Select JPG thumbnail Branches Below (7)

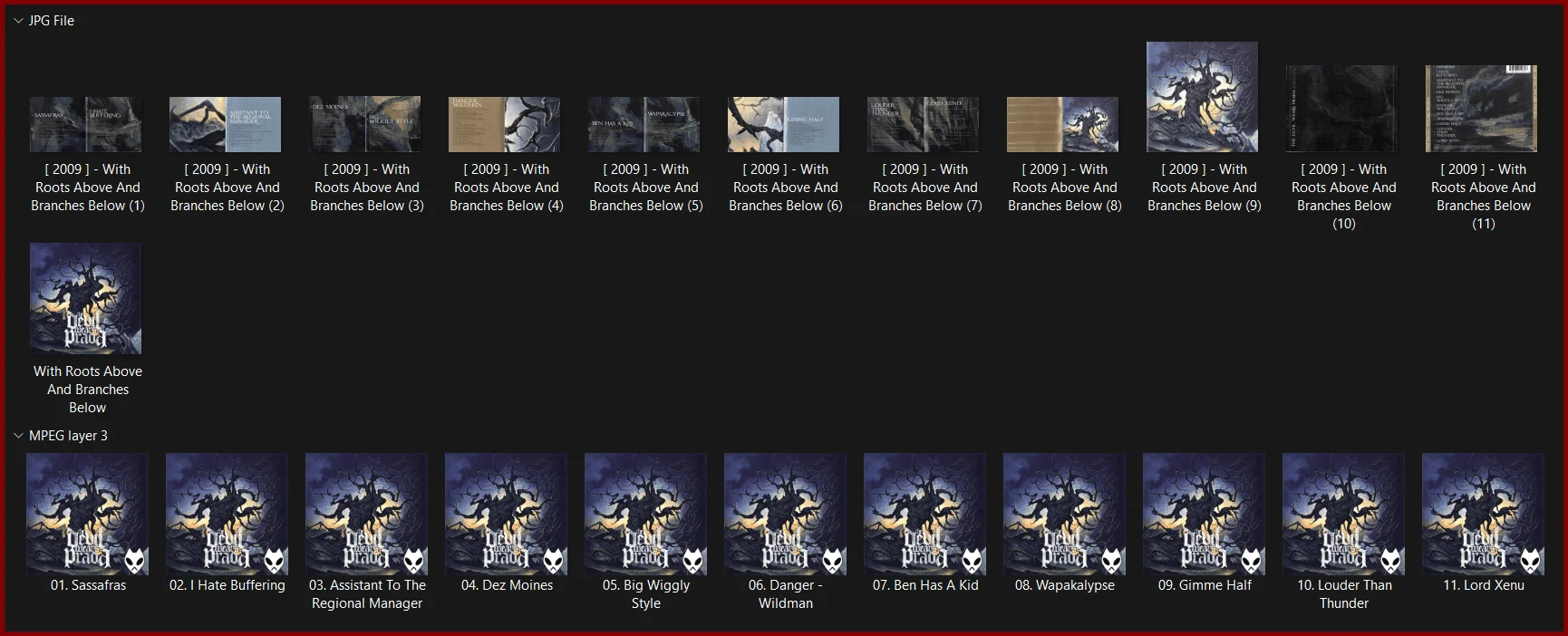[x=924, y=124]
